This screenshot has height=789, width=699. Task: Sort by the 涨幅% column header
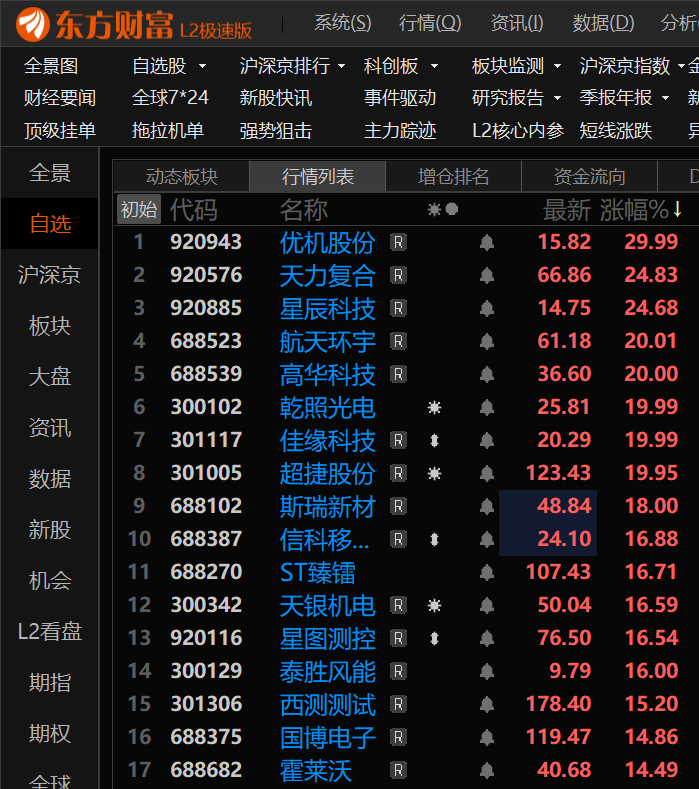tap(641, 209)
